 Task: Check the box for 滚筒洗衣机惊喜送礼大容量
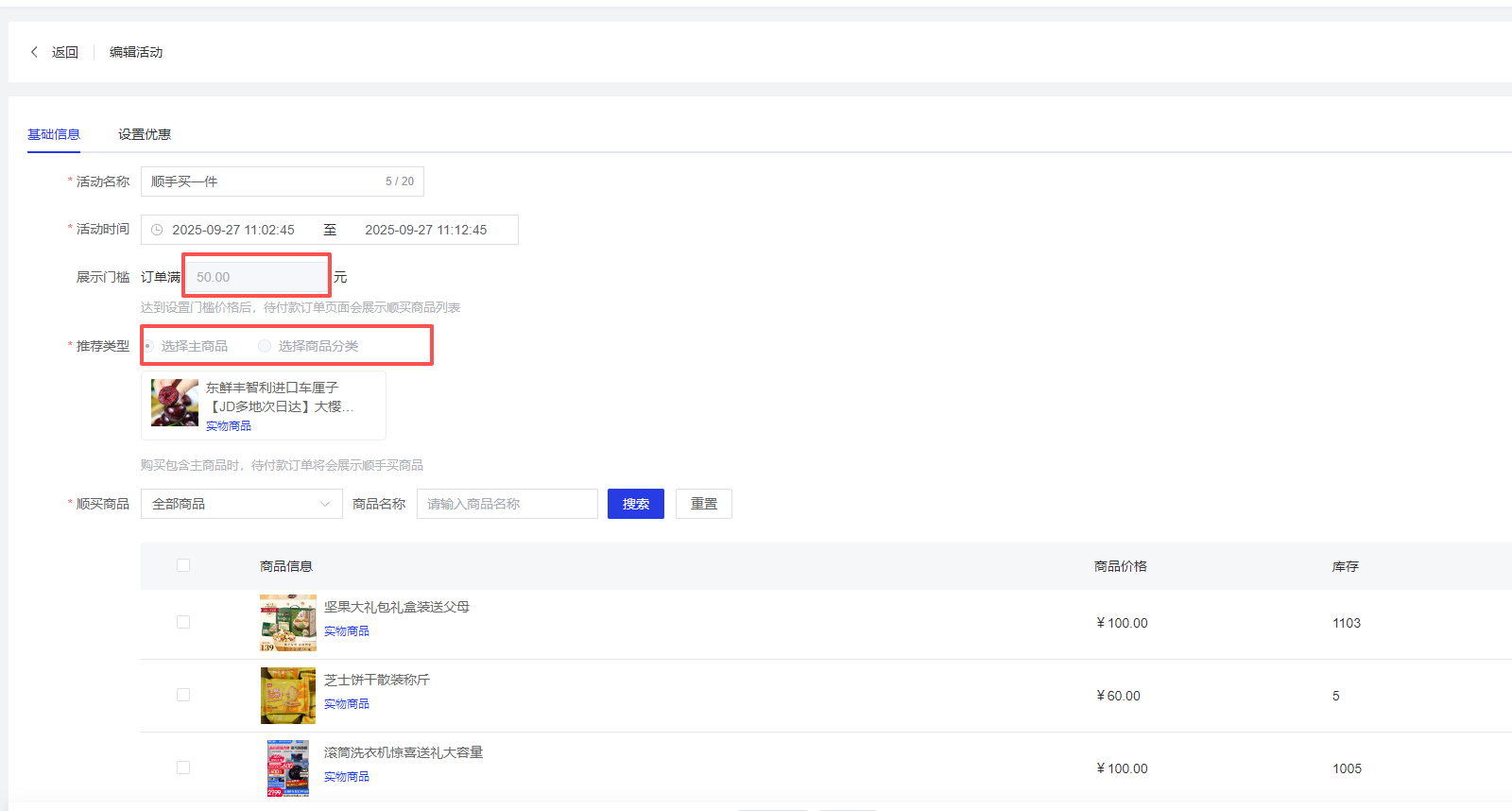[x=183, y=768]
